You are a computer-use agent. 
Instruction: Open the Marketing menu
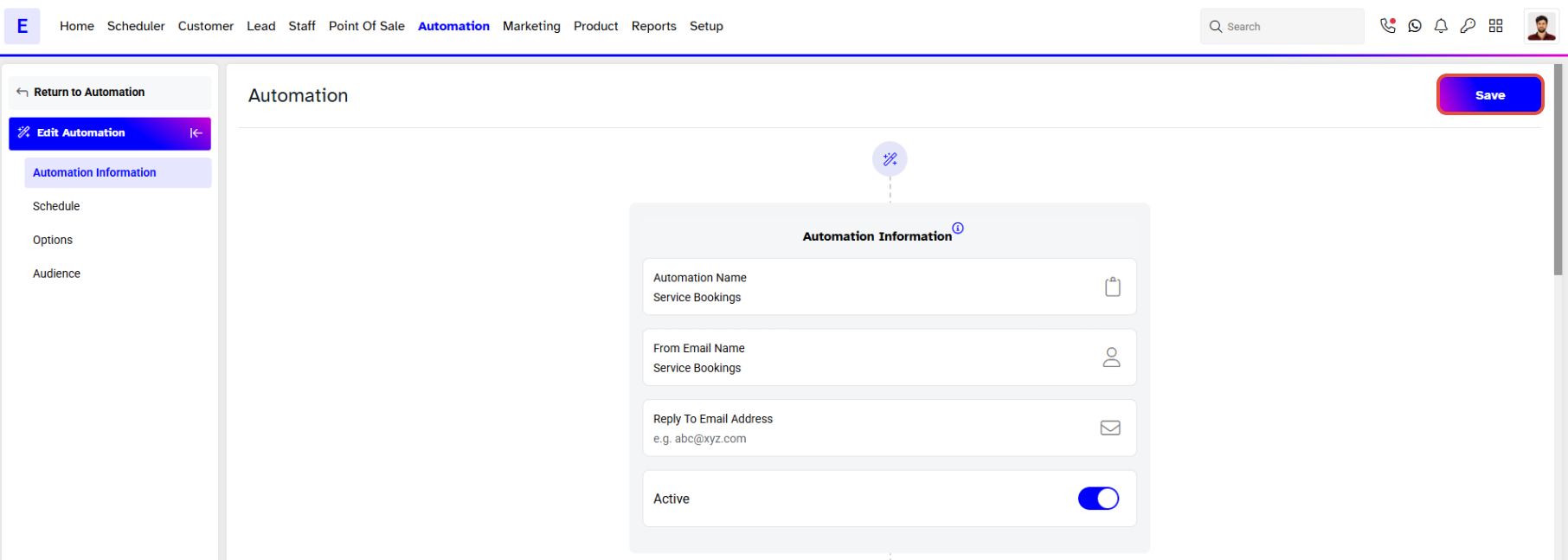[531, 26]
